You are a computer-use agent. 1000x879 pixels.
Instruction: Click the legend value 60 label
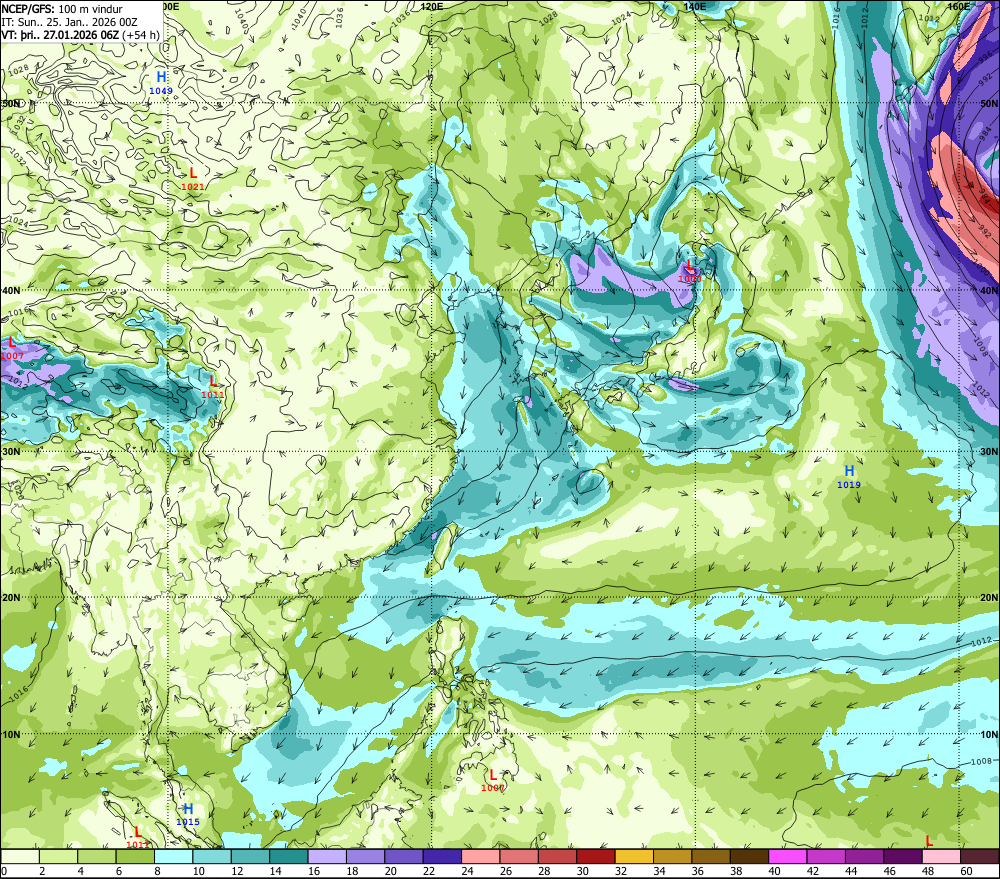coord(966,871)
